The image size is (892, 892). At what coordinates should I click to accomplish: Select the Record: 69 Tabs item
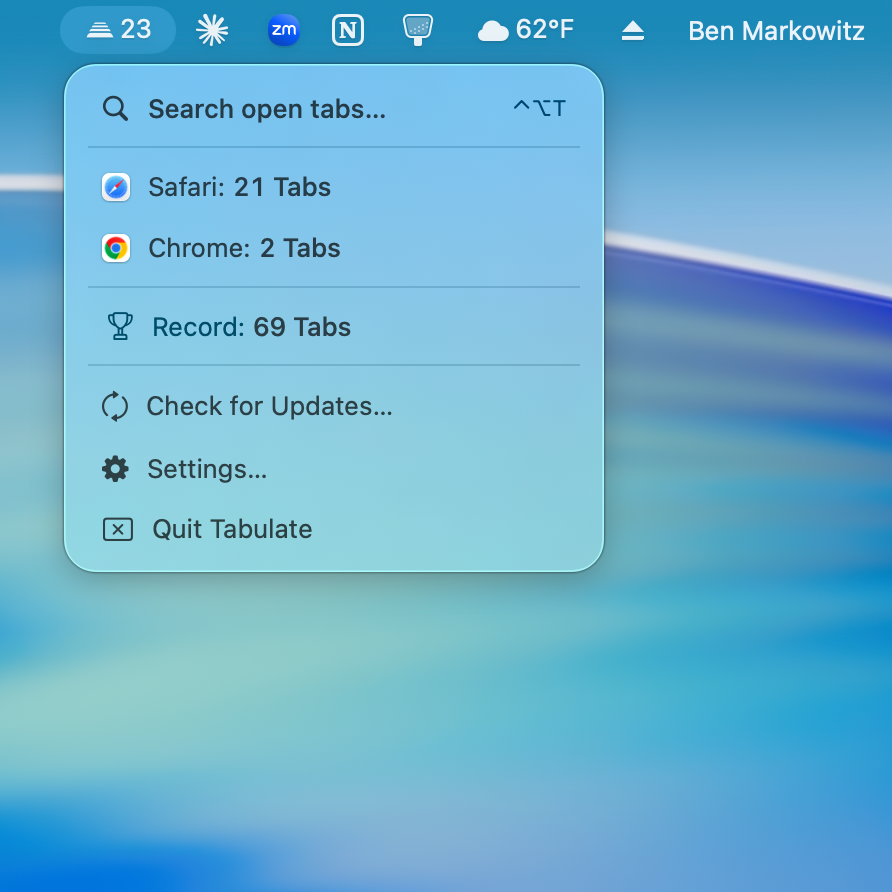tap(334, 327)
